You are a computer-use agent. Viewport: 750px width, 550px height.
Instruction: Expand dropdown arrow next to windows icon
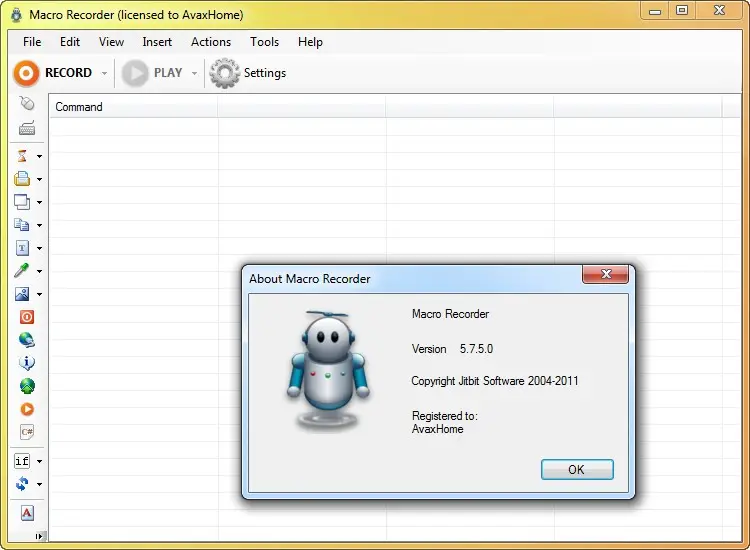[39, 202]
